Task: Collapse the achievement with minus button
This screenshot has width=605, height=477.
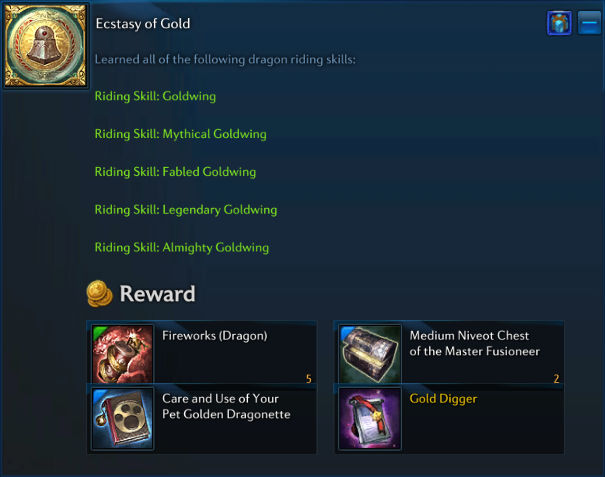Action: coord(589,23)
